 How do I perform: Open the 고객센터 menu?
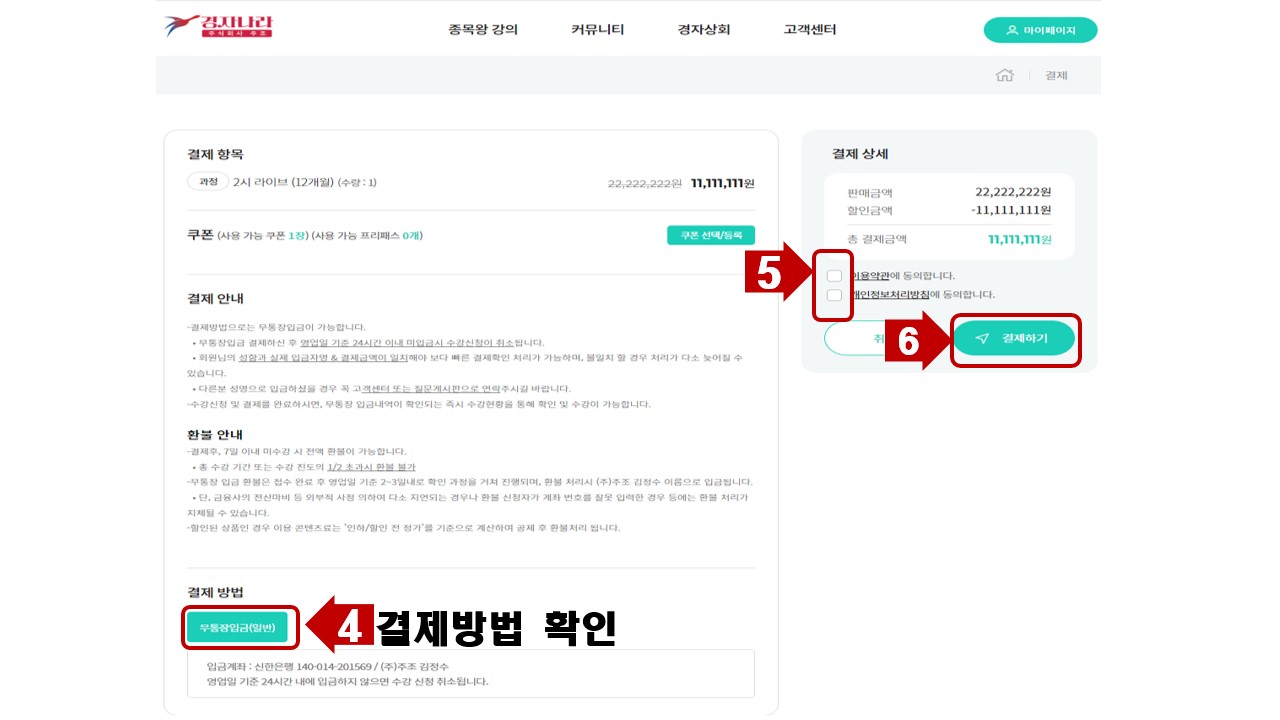pos(810,30)
